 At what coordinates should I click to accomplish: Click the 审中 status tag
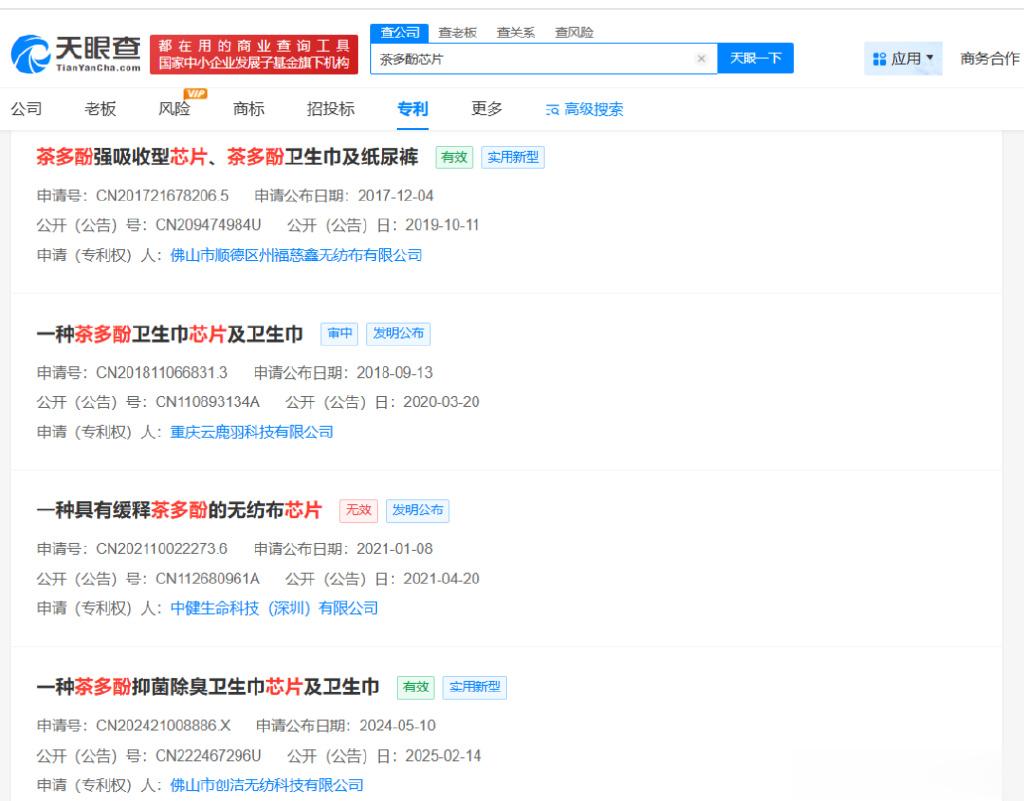pos(339,334)
